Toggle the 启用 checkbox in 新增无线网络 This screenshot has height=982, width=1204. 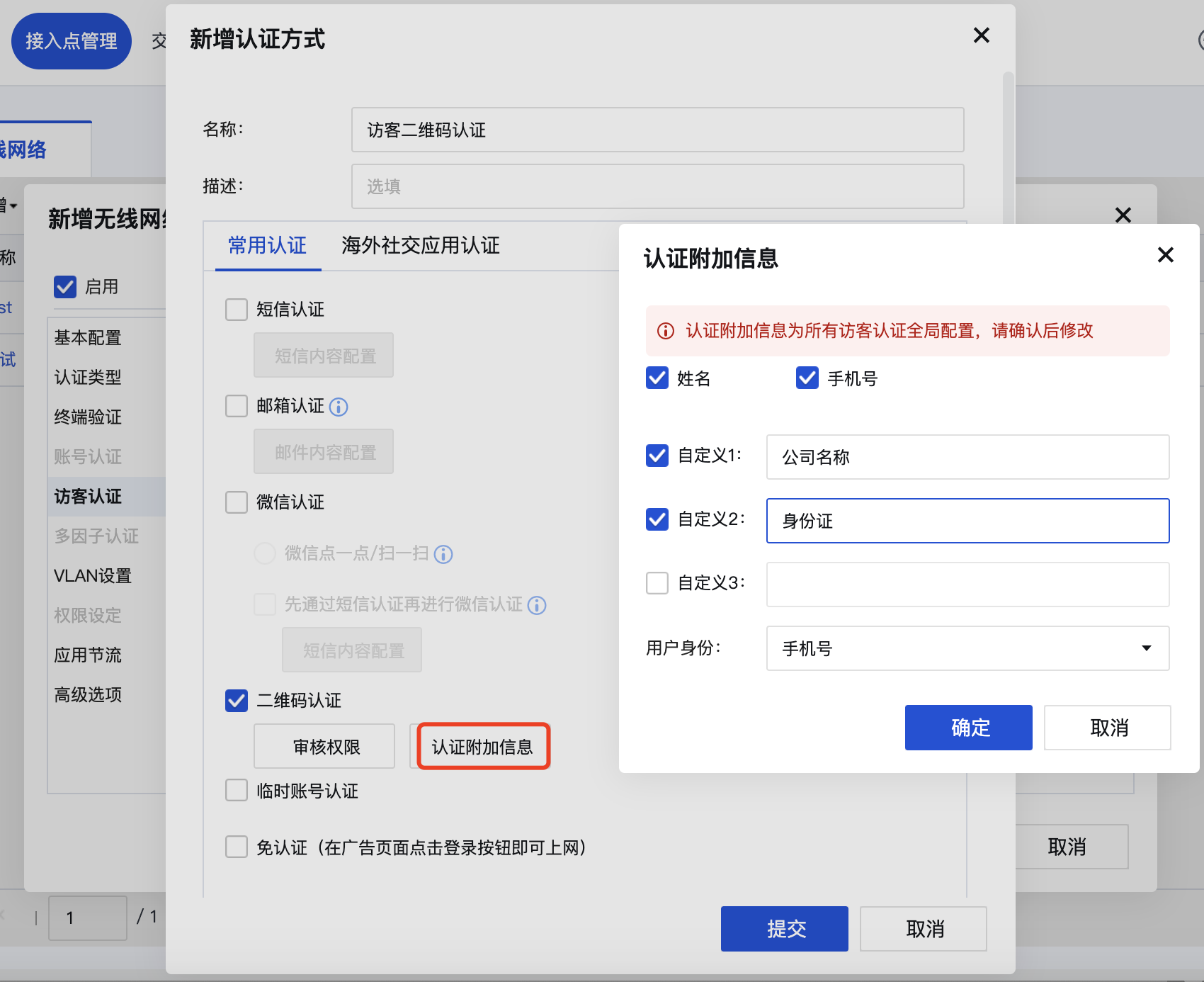point(65,287)
